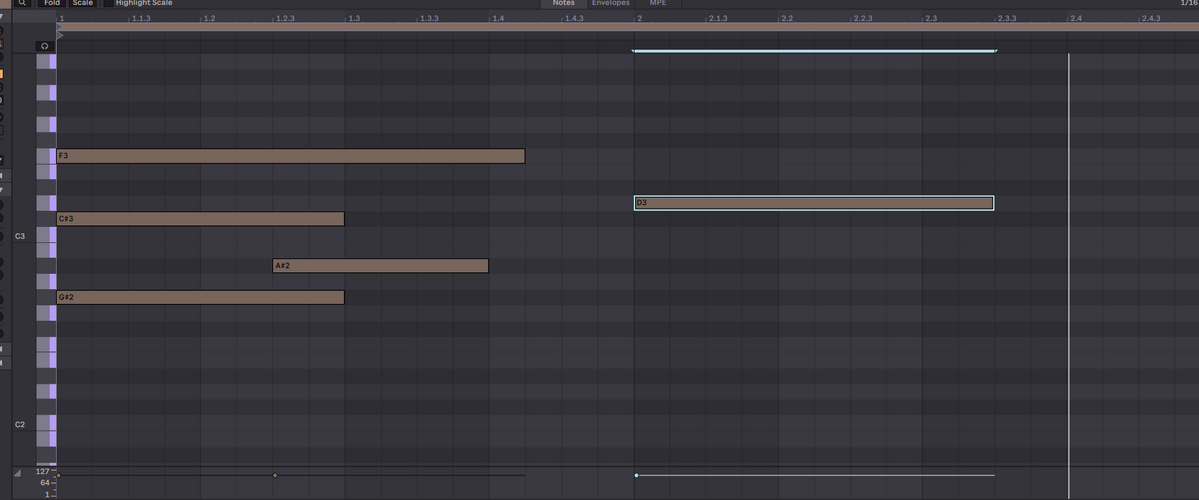Open the Envelopes tab
Image resolution: width=1199 pixels, height=500 pixels.
[611, 3]
